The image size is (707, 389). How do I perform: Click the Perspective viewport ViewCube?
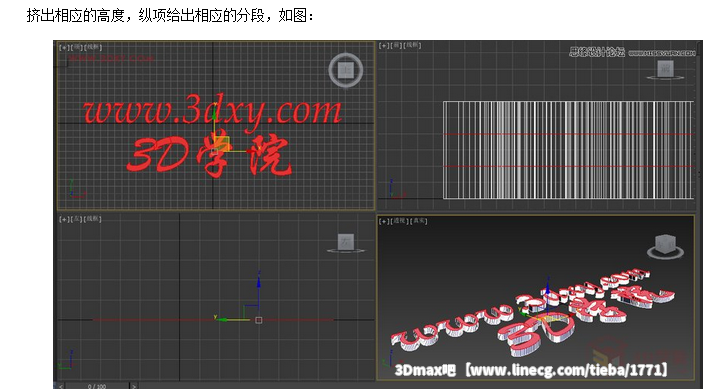[x=666, y=247]
